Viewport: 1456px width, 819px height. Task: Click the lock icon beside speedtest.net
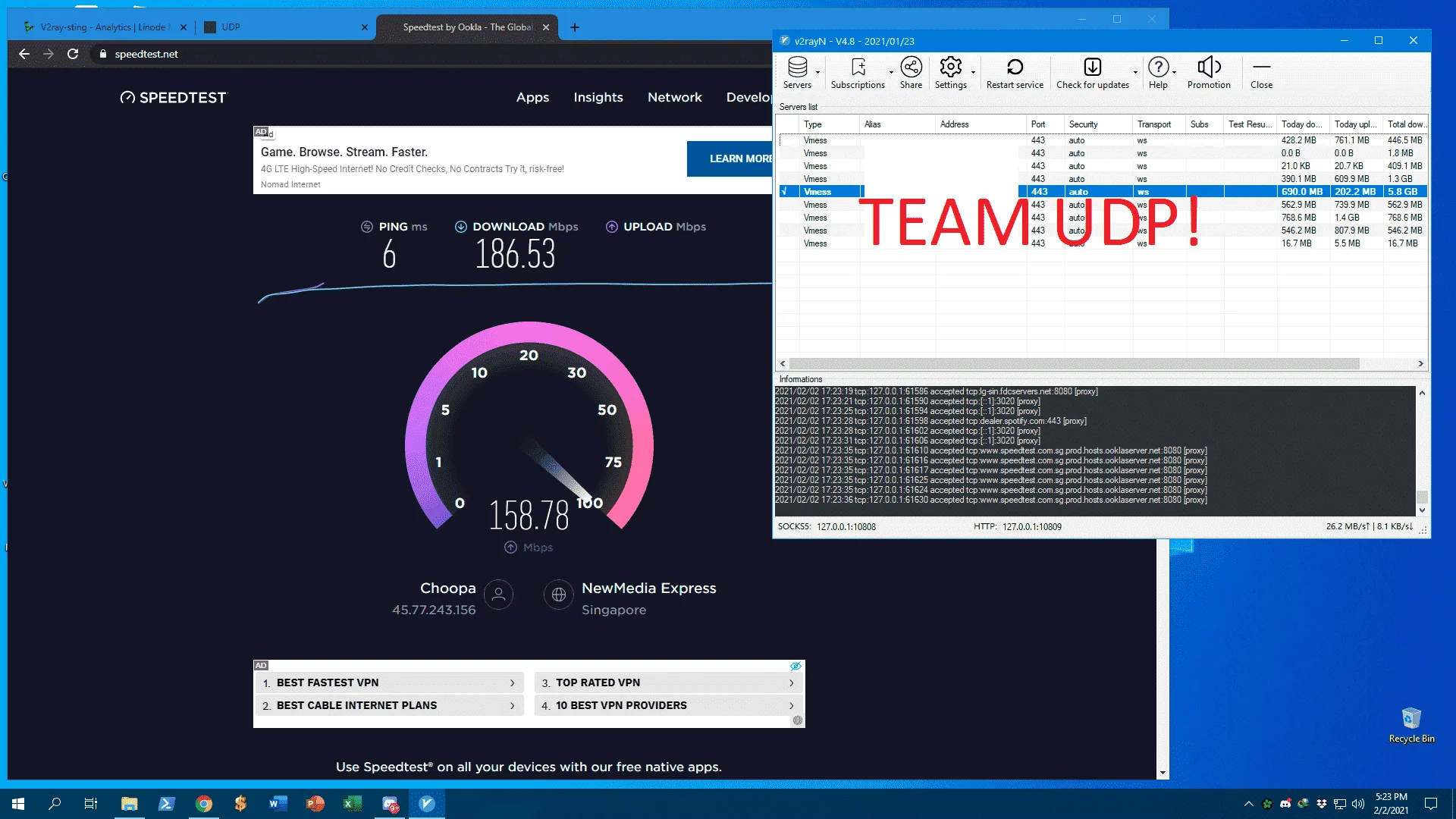(103, 54)
